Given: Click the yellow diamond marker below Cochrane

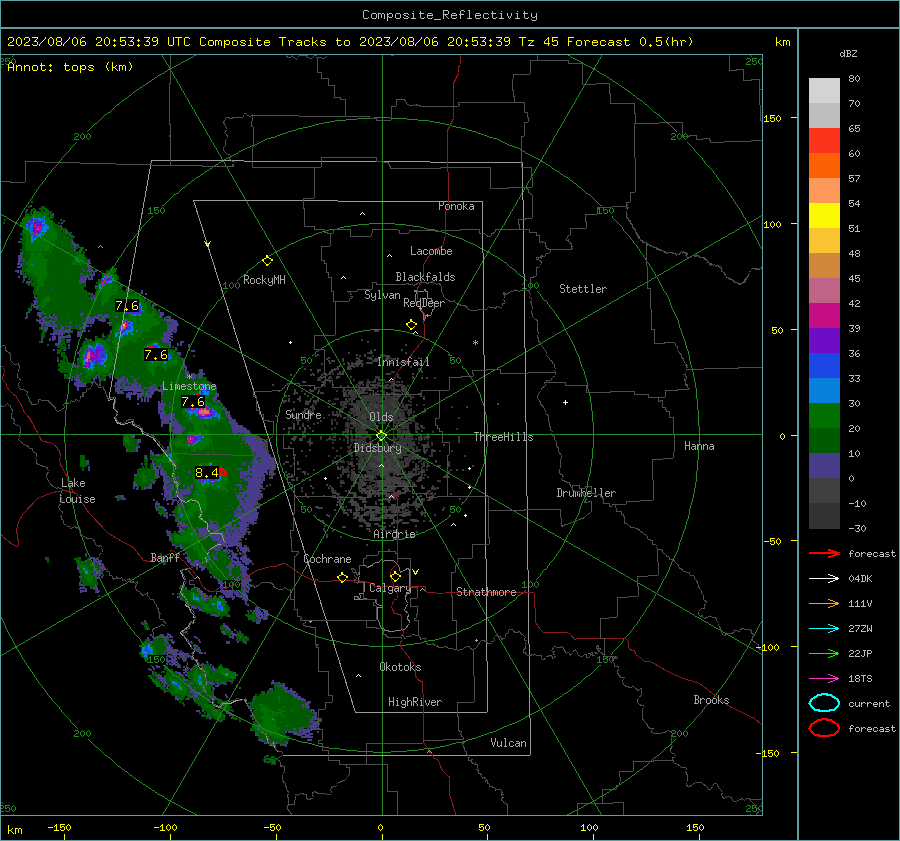Looking at the screenshot, I should 342,578.
